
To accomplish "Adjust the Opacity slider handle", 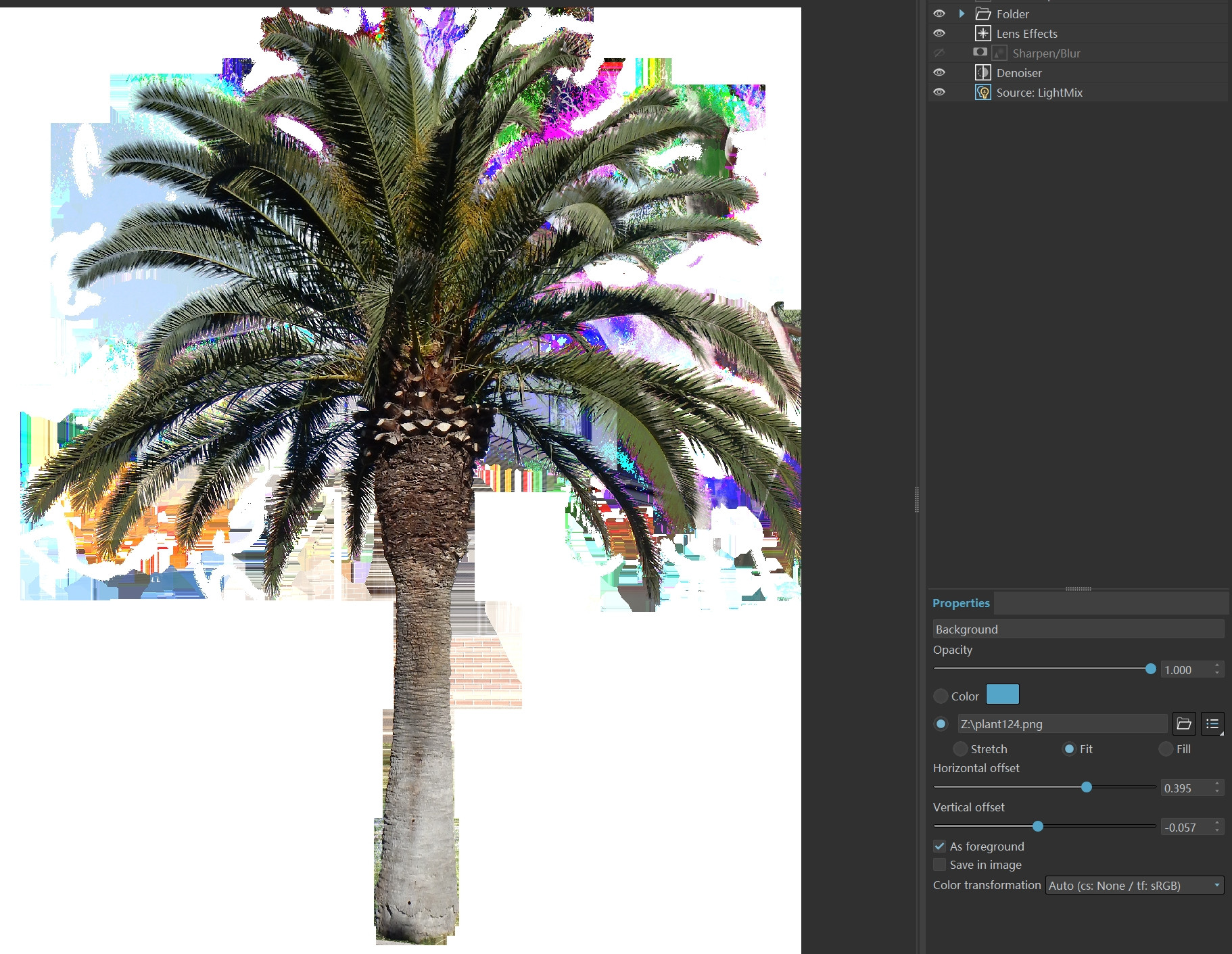I will pos(1151,669).
